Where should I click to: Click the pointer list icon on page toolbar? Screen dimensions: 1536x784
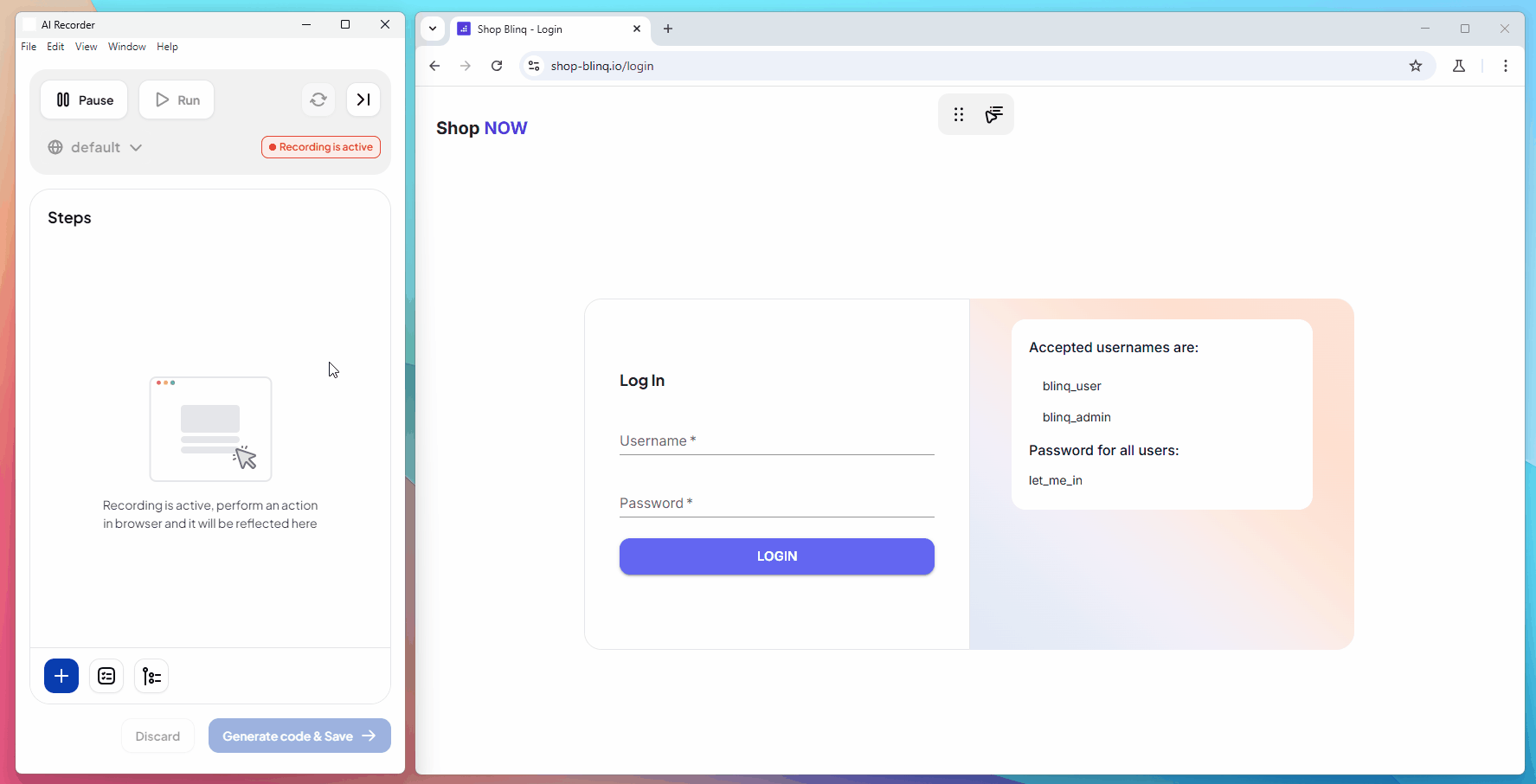pos(994,114)
